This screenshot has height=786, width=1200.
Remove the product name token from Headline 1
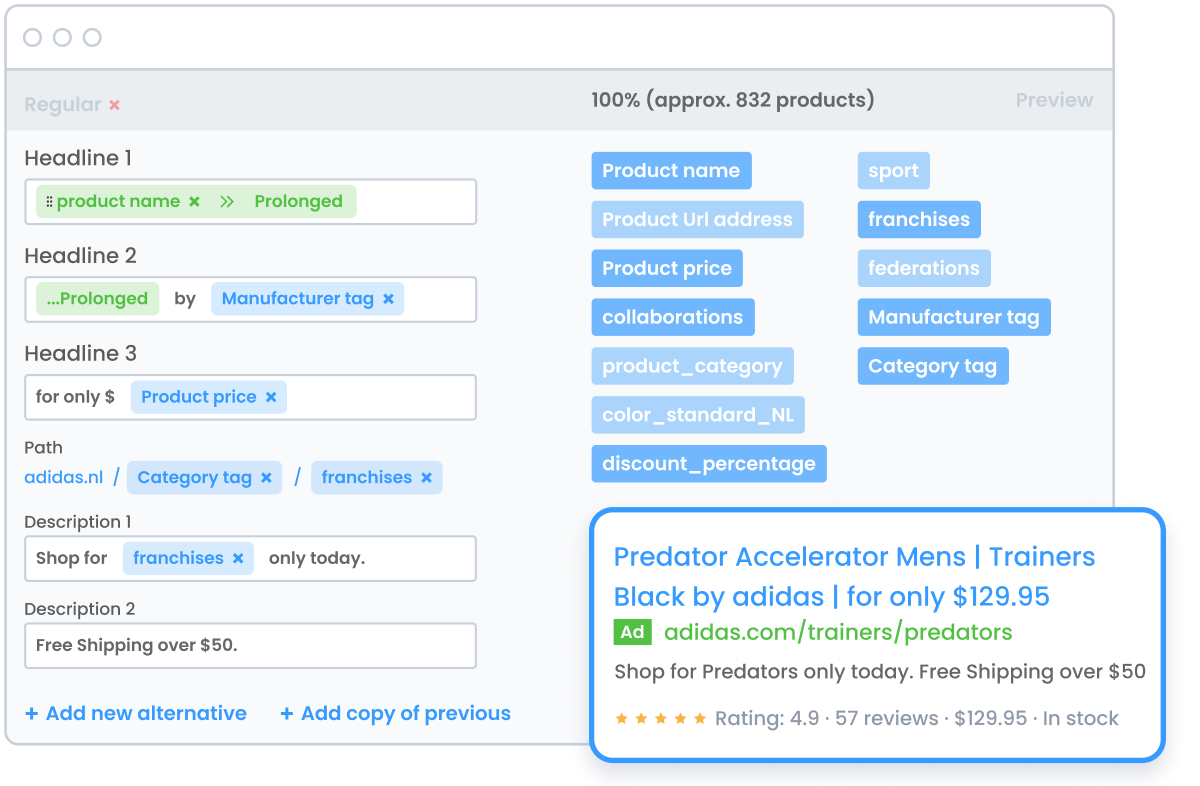[x=194, y=201]
